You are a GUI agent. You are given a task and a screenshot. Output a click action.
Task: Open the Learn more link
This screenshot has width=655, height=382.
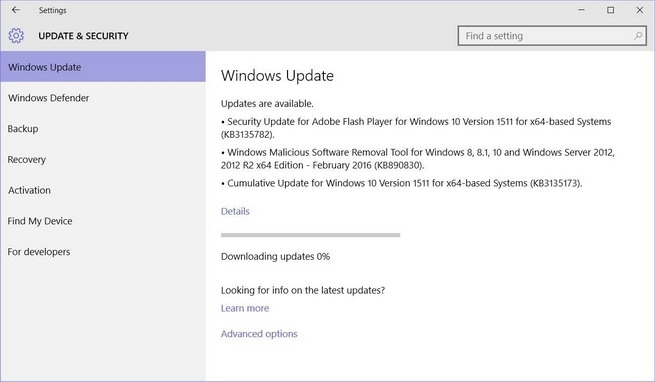point(245,308)
